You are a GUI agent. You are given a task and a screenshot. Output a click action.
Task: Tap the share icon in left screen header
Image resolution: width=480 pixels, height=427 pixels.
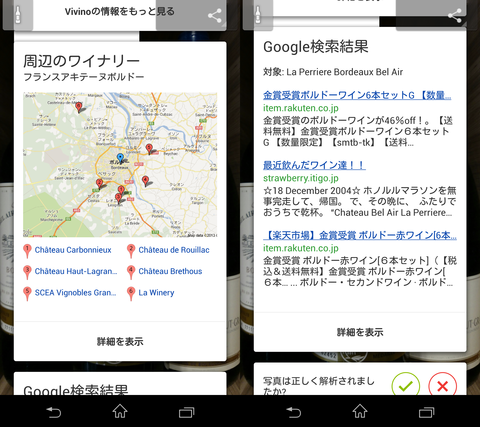215,16
